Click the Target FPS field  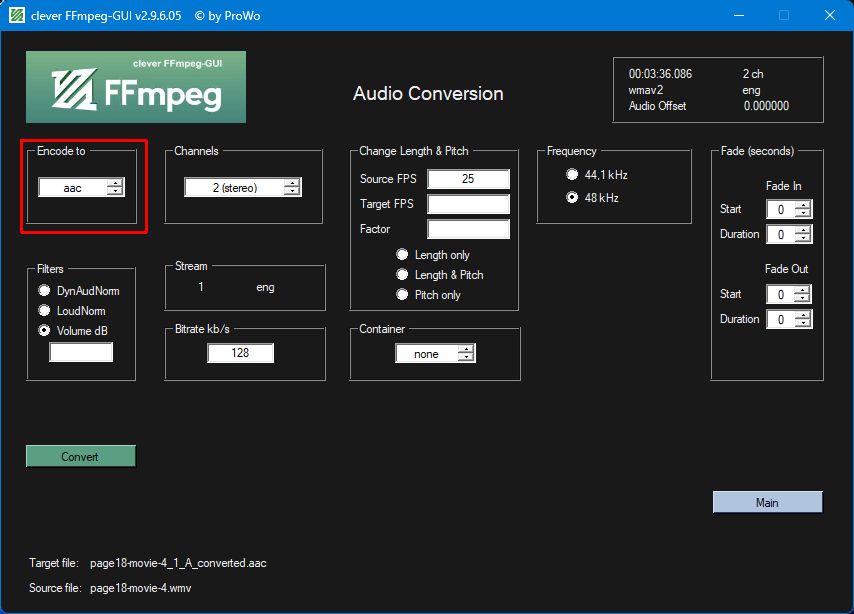(468, 204)
